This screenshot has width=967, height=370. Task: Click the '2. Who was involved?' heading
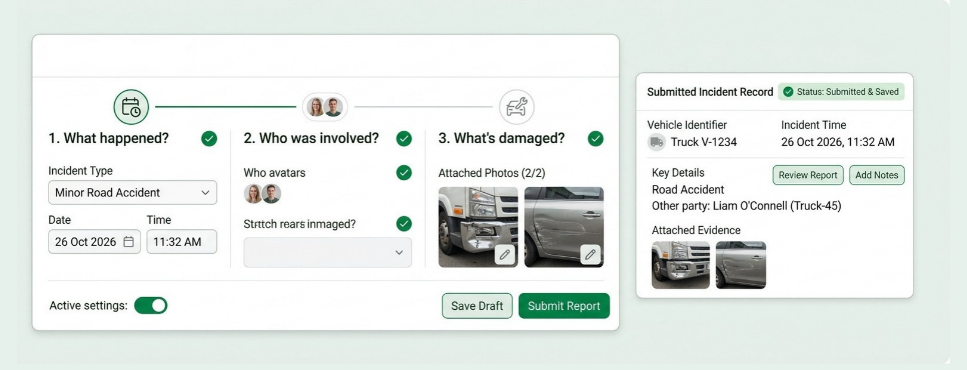[x=311, y=138]
